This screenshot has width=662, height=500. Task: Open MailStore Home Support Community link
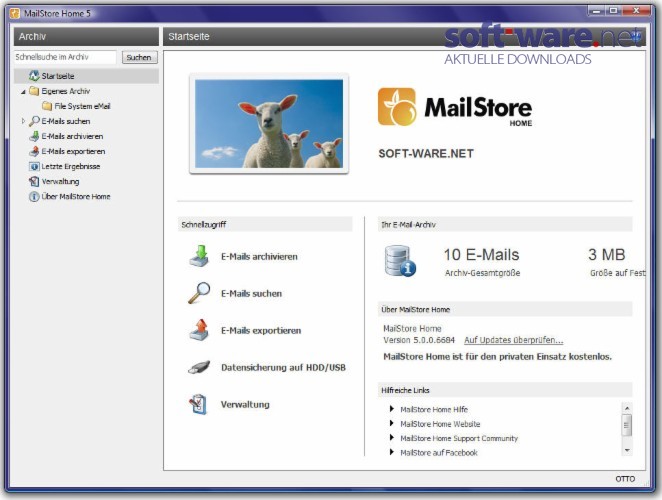click(x=459, y=438)
